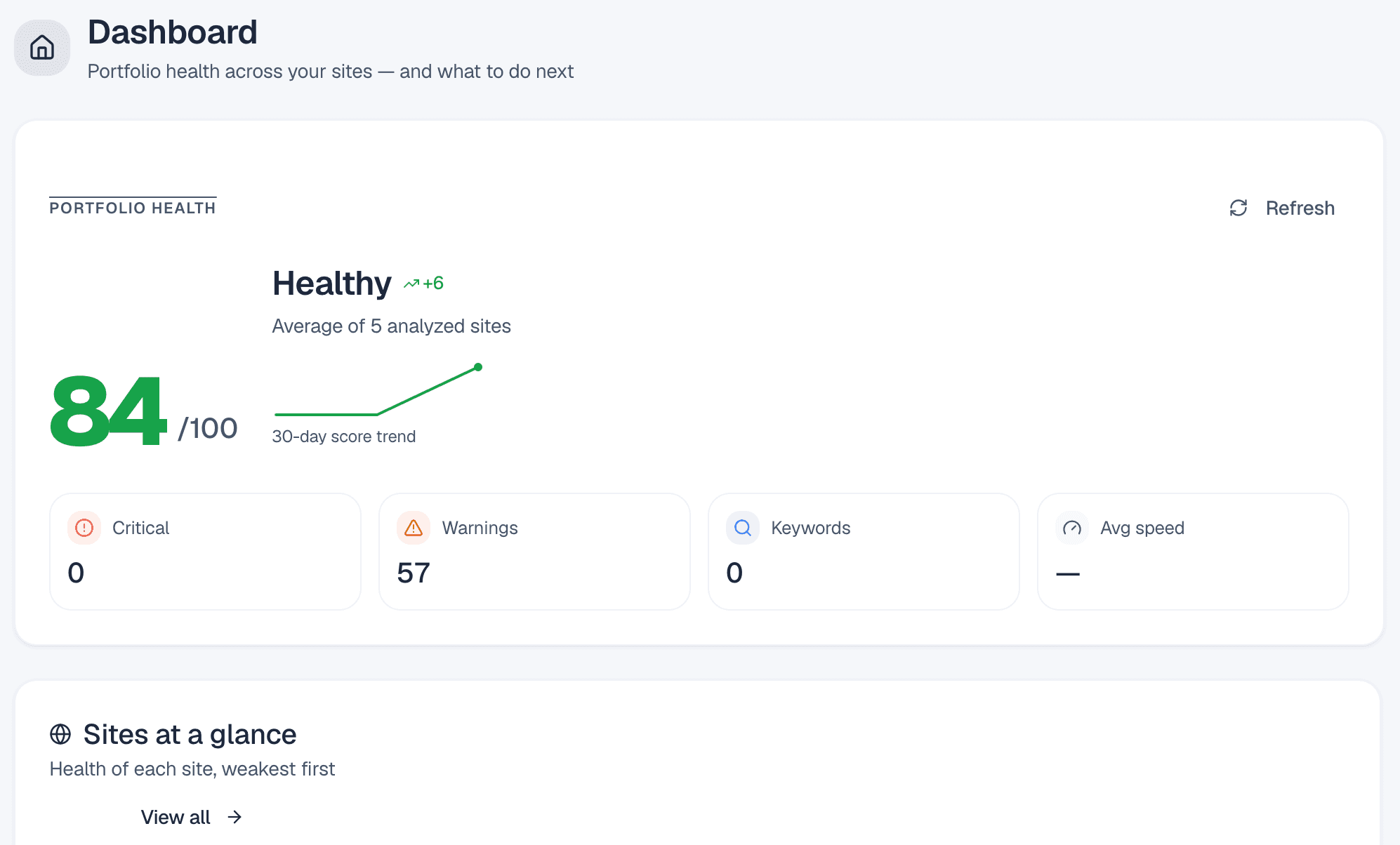Screen dimensions: 1400x845
Task: Click the Healthy status heading
Action: [x=332, y=284]
